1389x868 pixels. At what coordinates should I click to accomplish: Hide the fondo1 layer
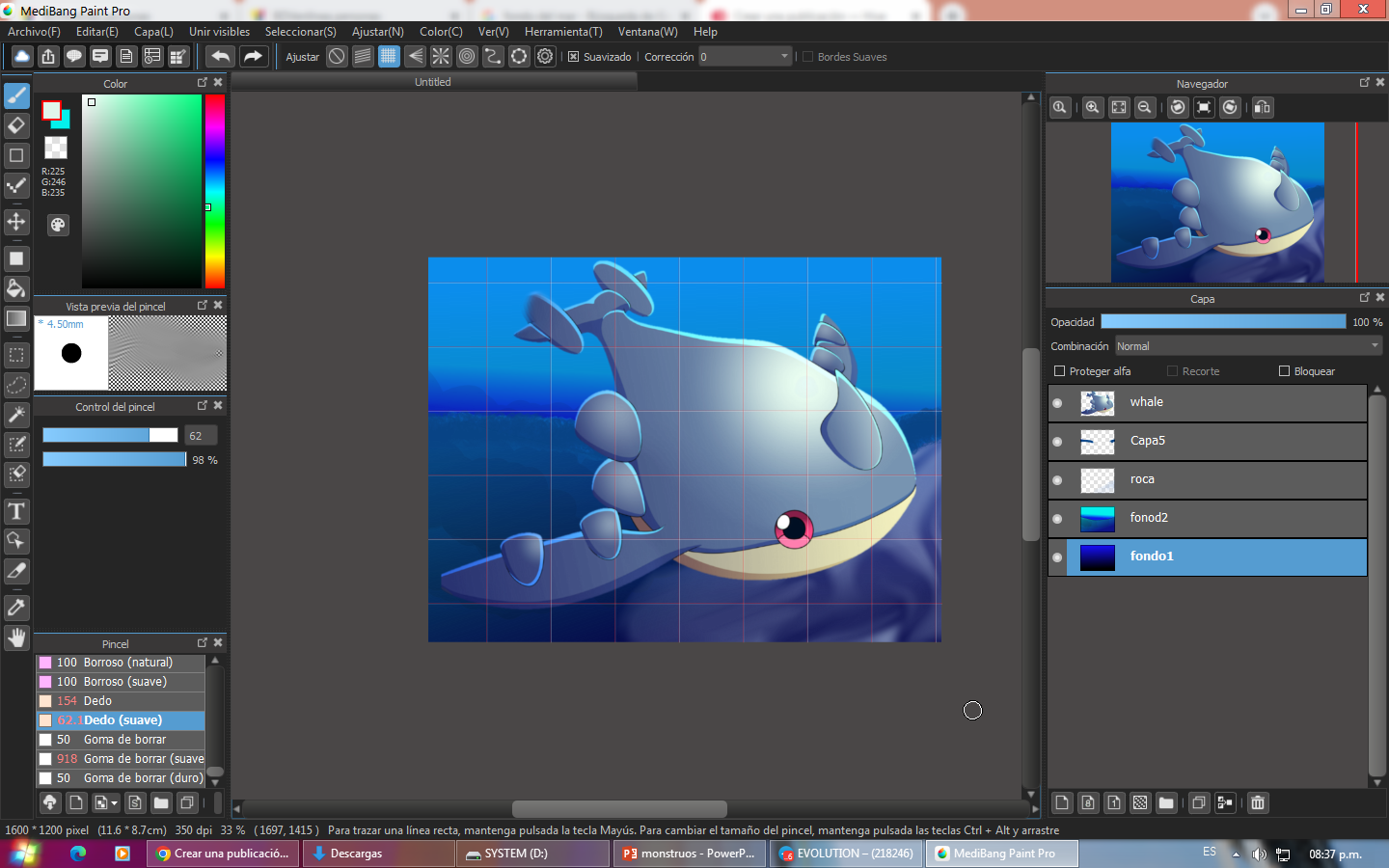tap(1057, 557)
